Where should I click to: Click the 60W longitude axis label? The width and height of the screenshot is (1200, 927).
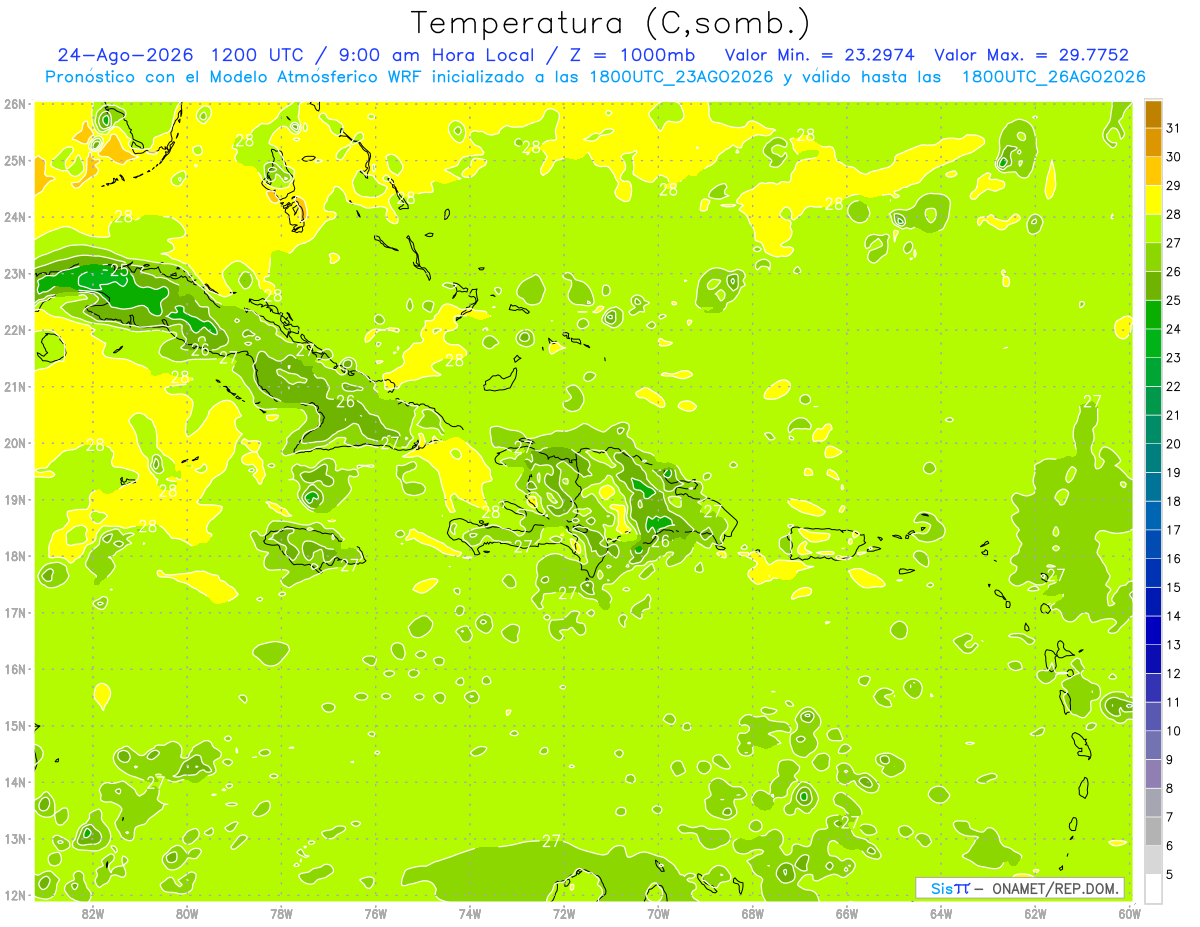(x=1130, y=913)
